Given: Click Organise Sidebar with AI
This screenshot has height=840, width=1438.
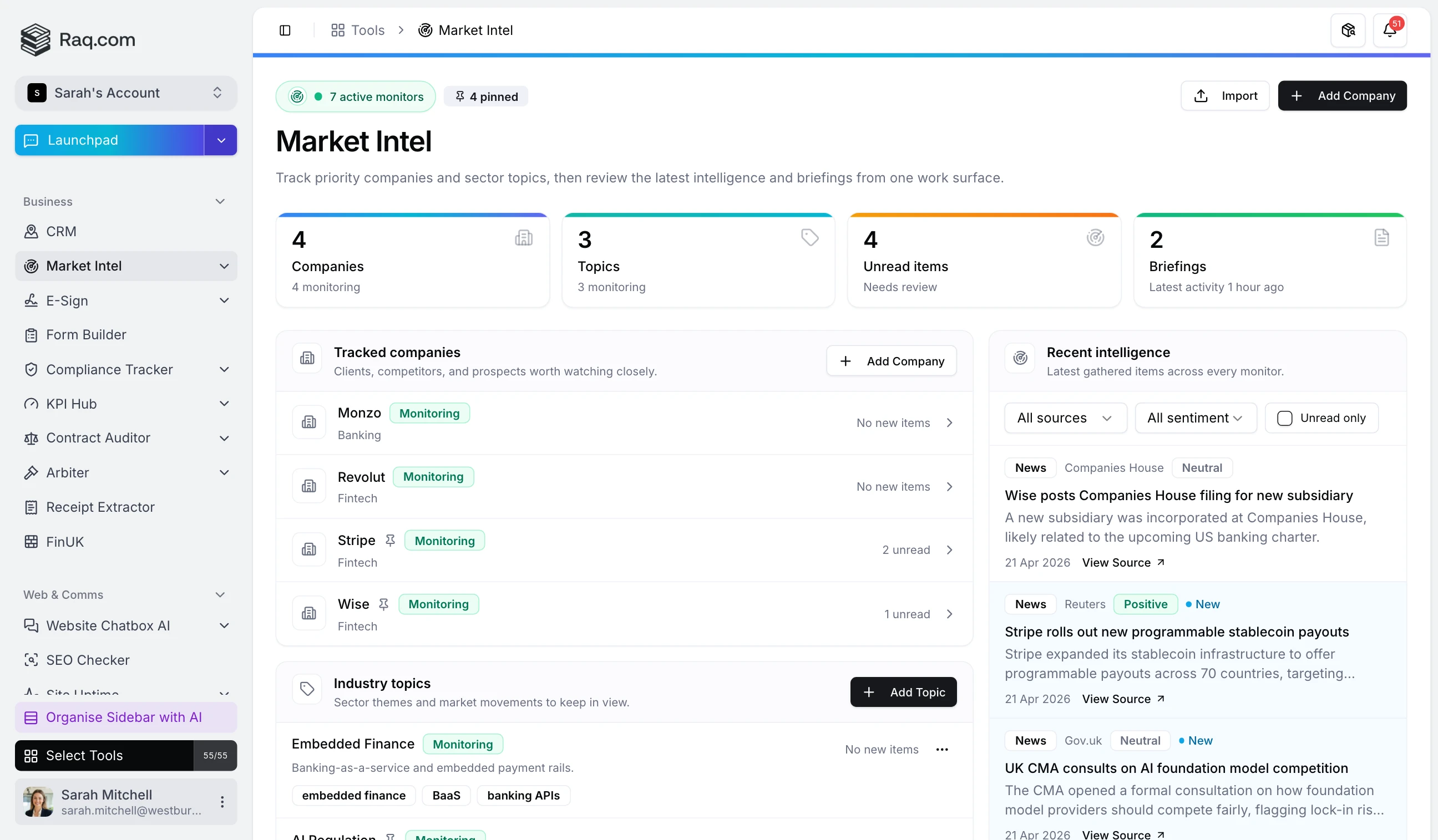Looking at the screenshot, I should pos(124,717).
